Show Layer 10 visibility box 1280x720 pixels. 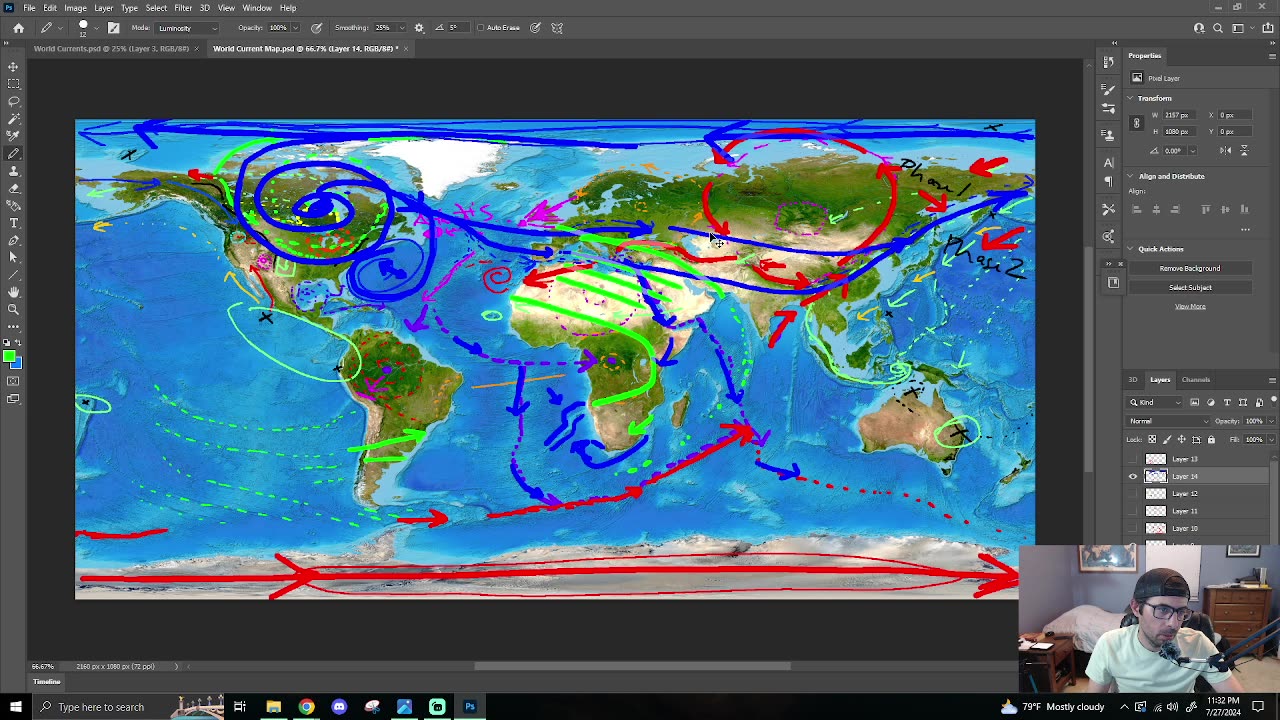click(1133, 528)
